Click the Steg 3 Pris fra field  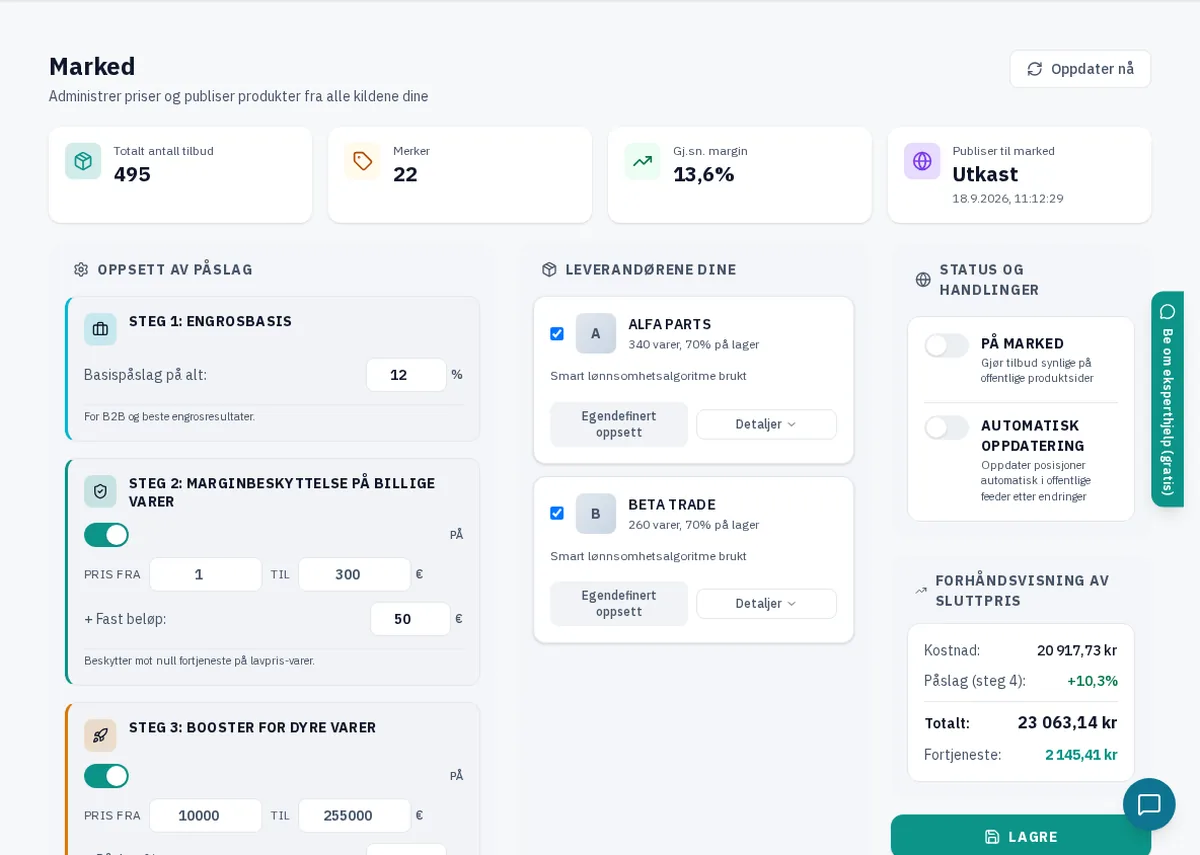coord(206,815)
